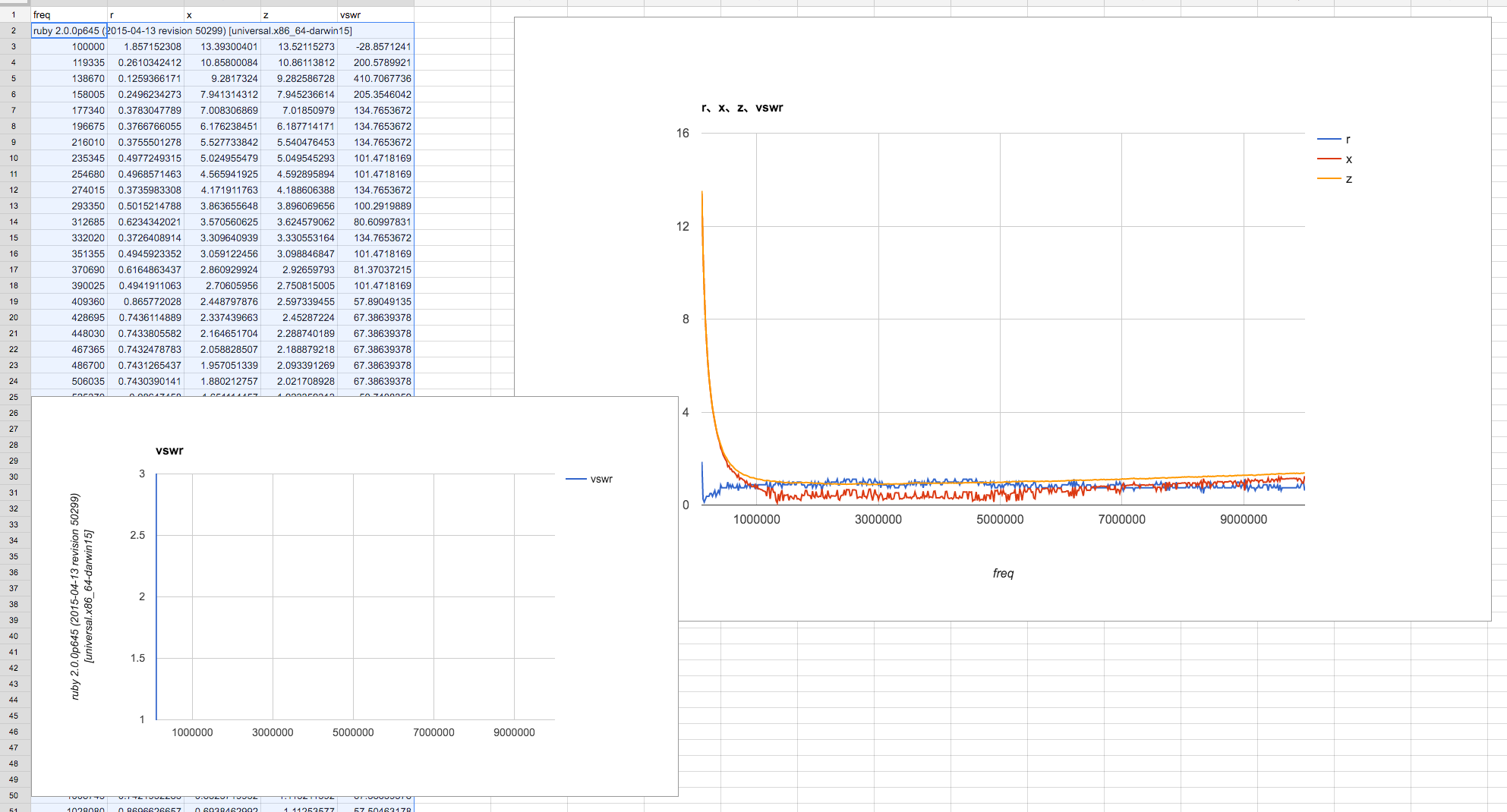
Task: Select the 'freq' horizontal axis title
Action: [1002, 574]
